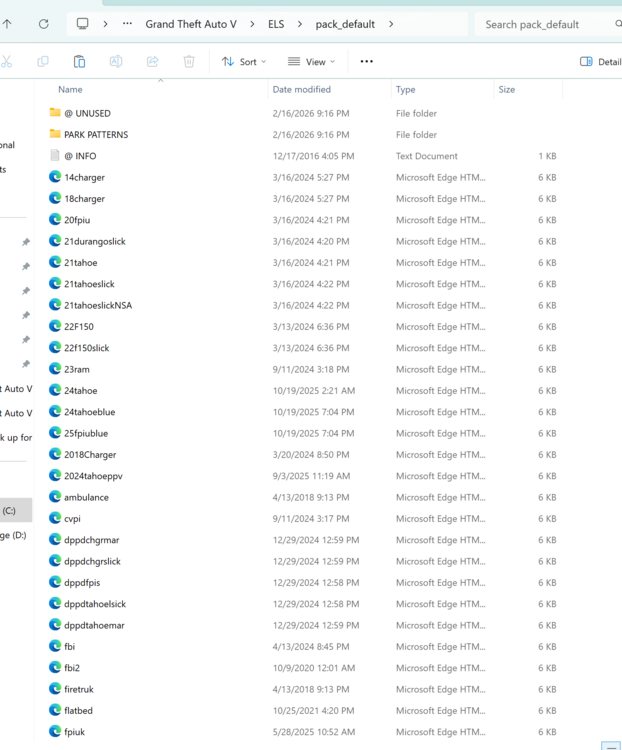Sort by the Name column header
Image resolution: width=622 pixels, height=750 pixels.
point(70,89)
